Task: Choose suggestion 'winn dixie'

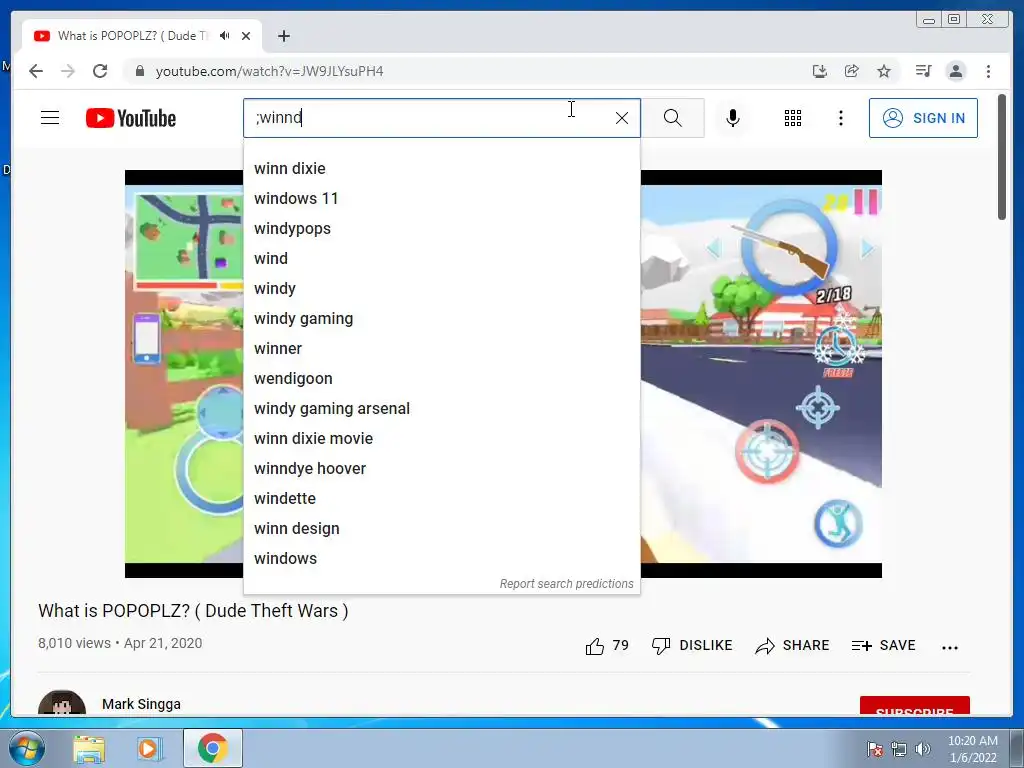Action: pyautogui.click(x=441, y=168)
